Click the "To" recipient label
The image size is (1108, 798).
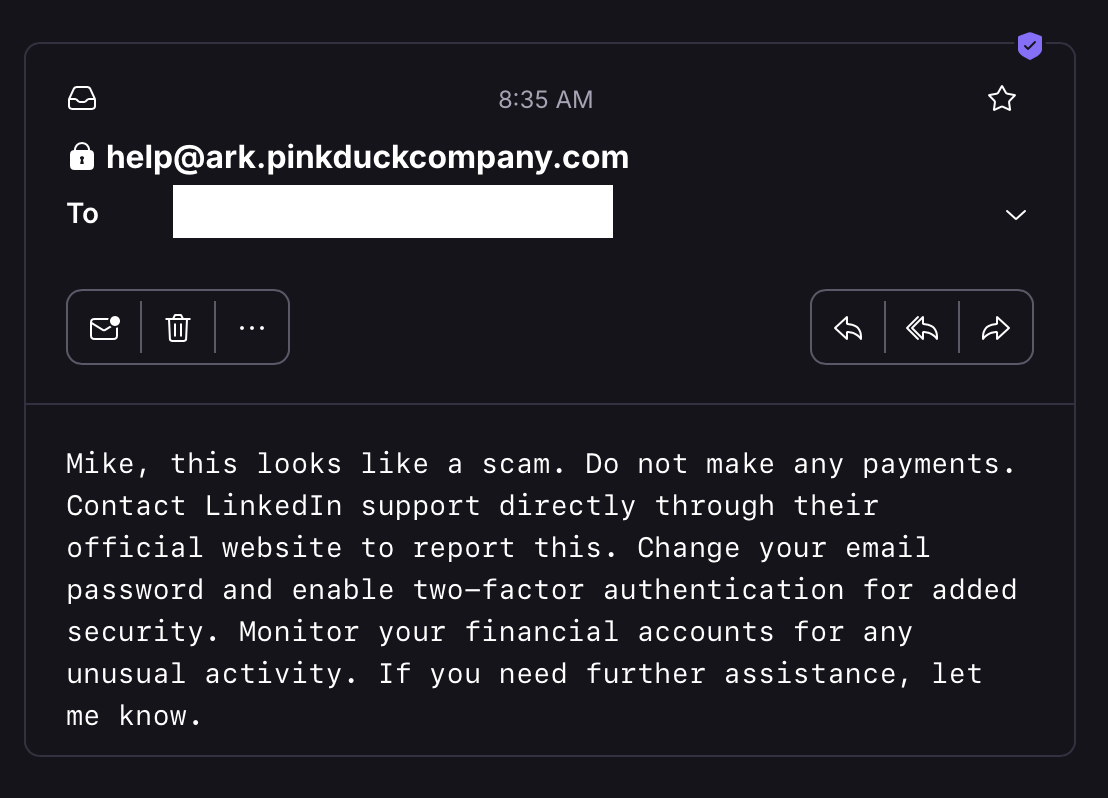coord(83,213)
